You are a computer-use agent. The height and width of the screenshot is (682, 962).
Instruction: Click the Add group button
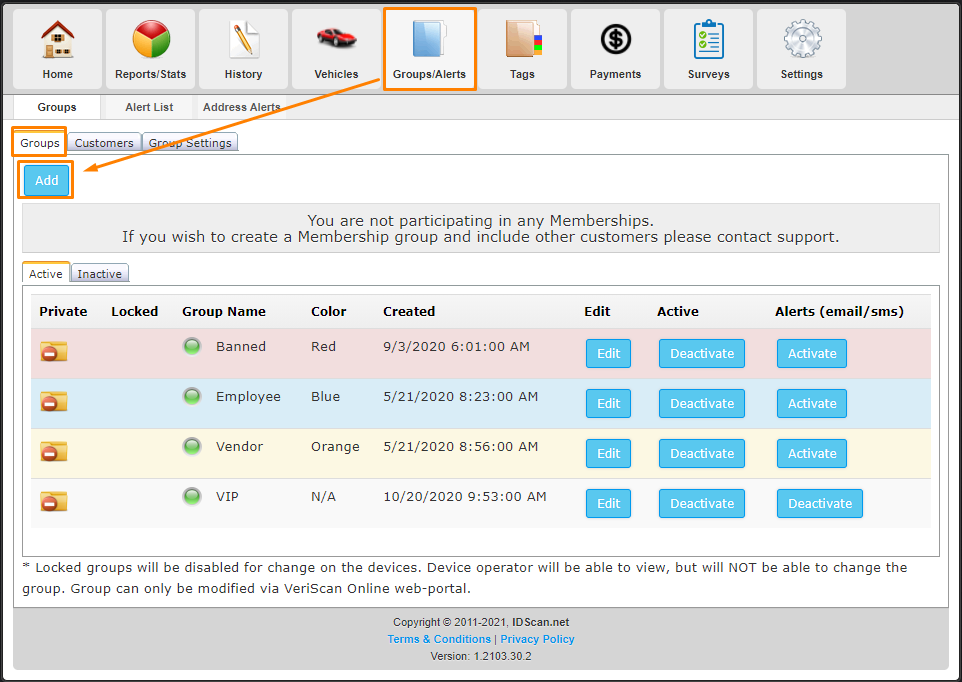47,180
